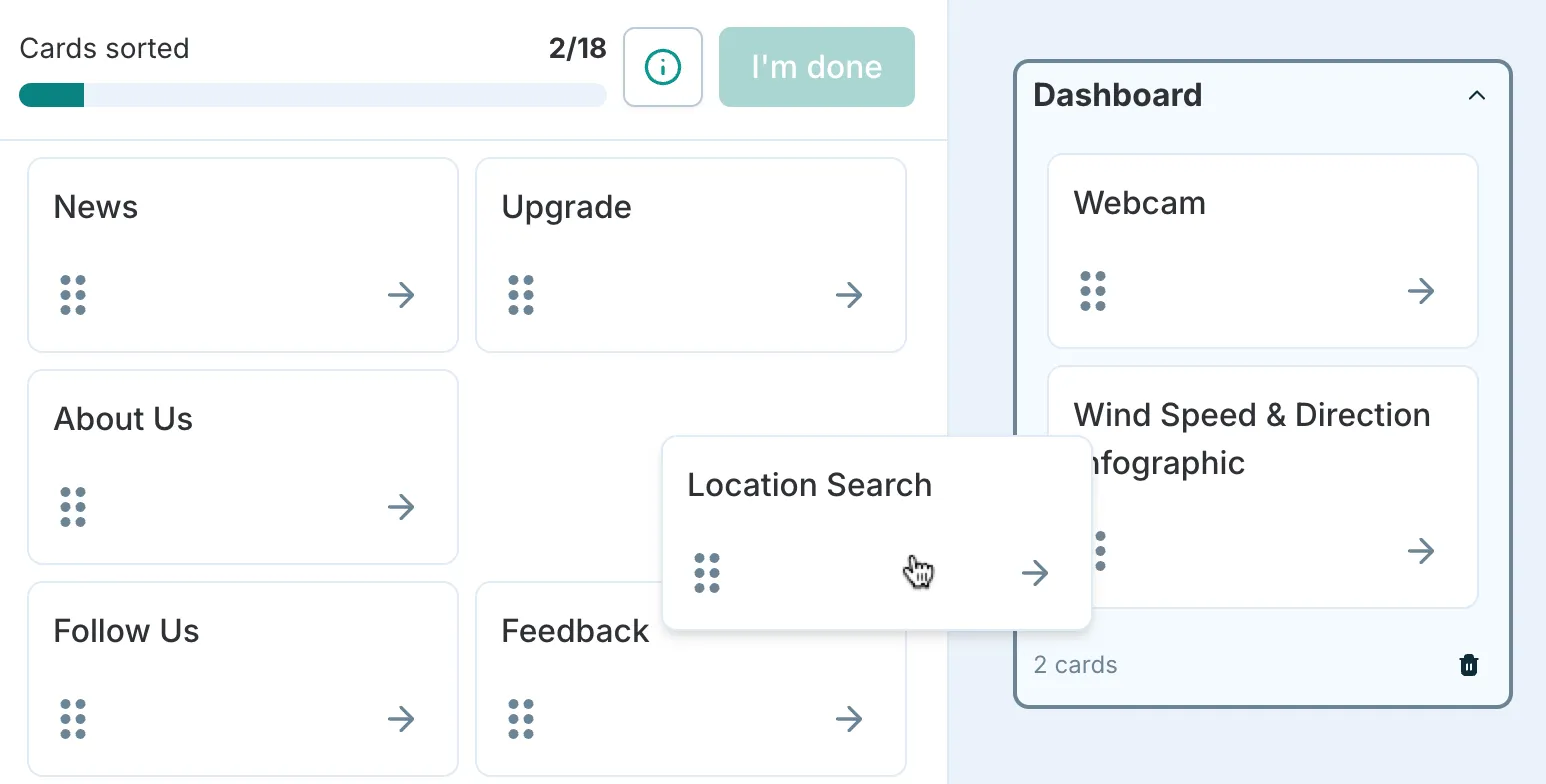Click the Feedback card drag handle
This screenshot has width=1546, height=784.
pos(520,719)
